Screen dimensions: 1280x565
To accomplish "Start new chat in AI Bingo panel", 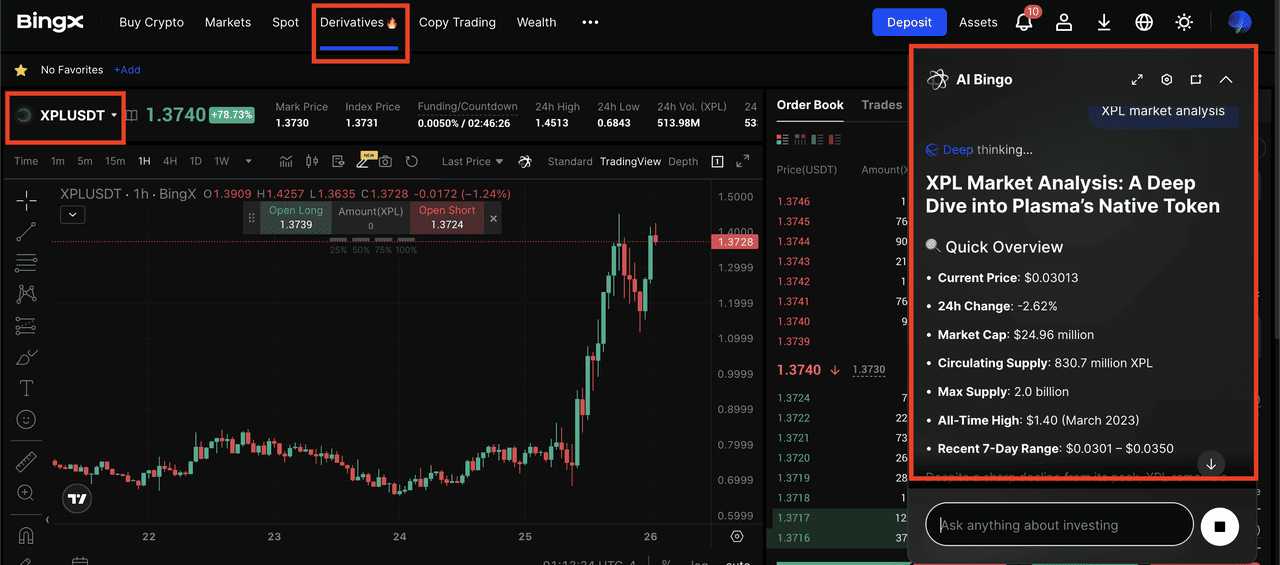I will (1196, 79).
